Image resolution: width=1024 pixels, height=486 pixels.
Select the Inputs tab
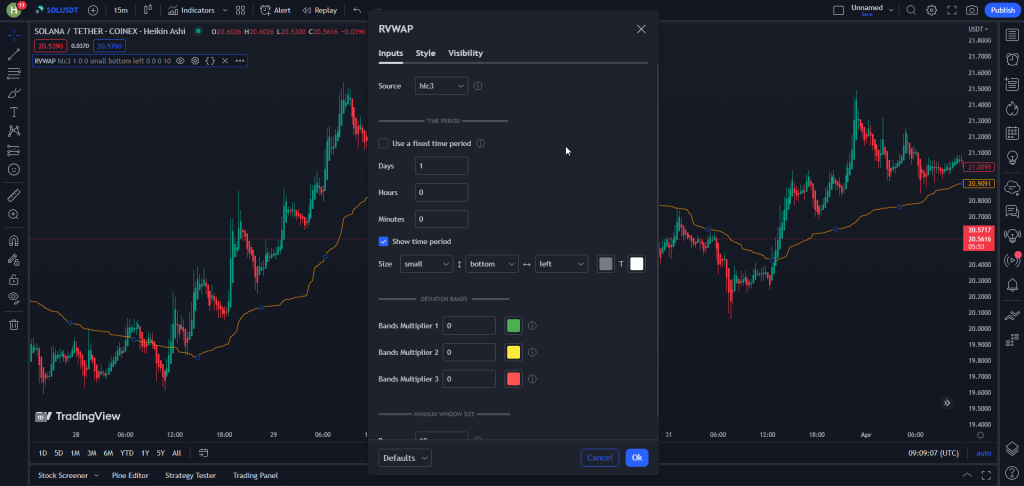point(391,53)
